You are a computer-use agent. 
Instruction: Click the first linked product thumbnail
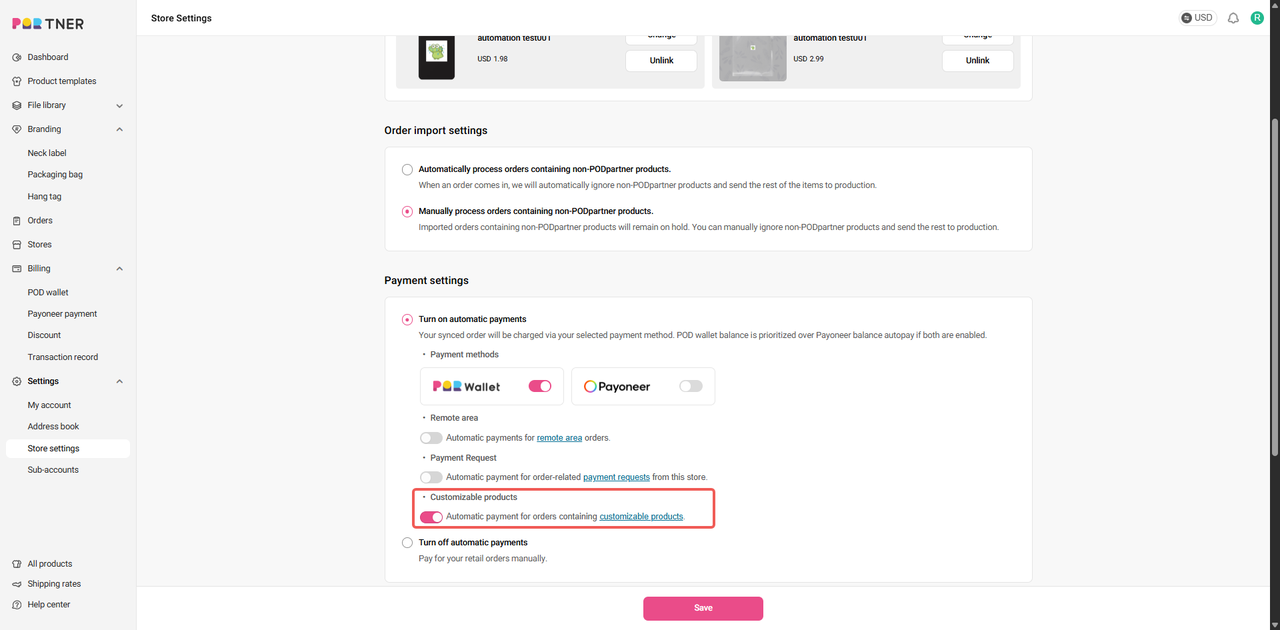coord(436,58)
